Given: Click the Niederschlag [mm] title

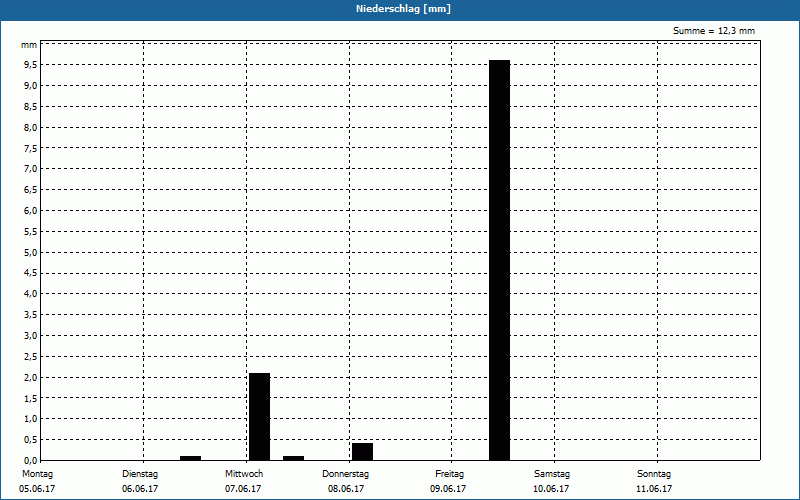Looking at the screenshot, I should 403,9.
